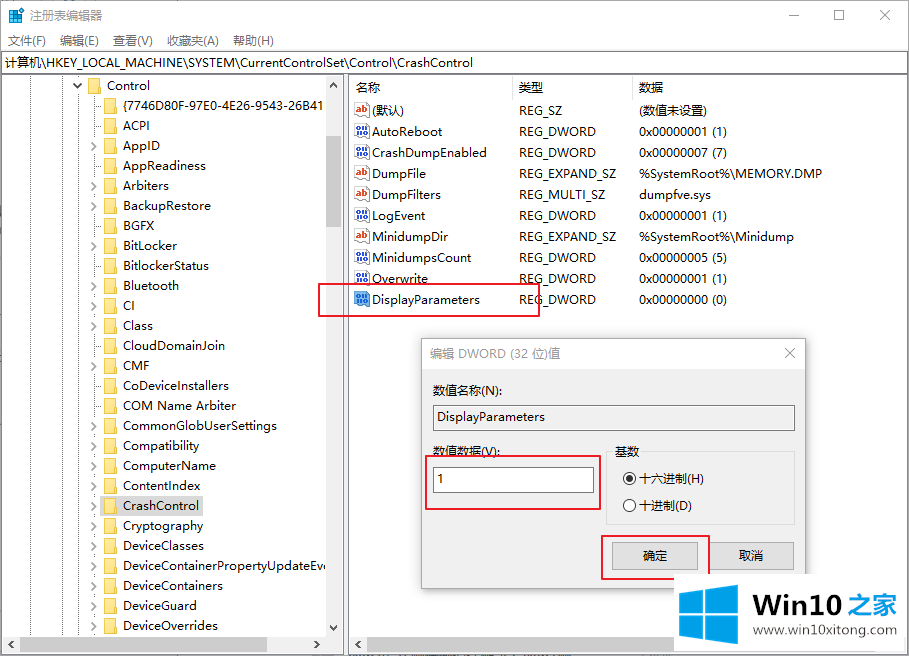This screenshot has width=909, height=656.
Task: Collapse the Control tree node
Action: coord(78,86)
